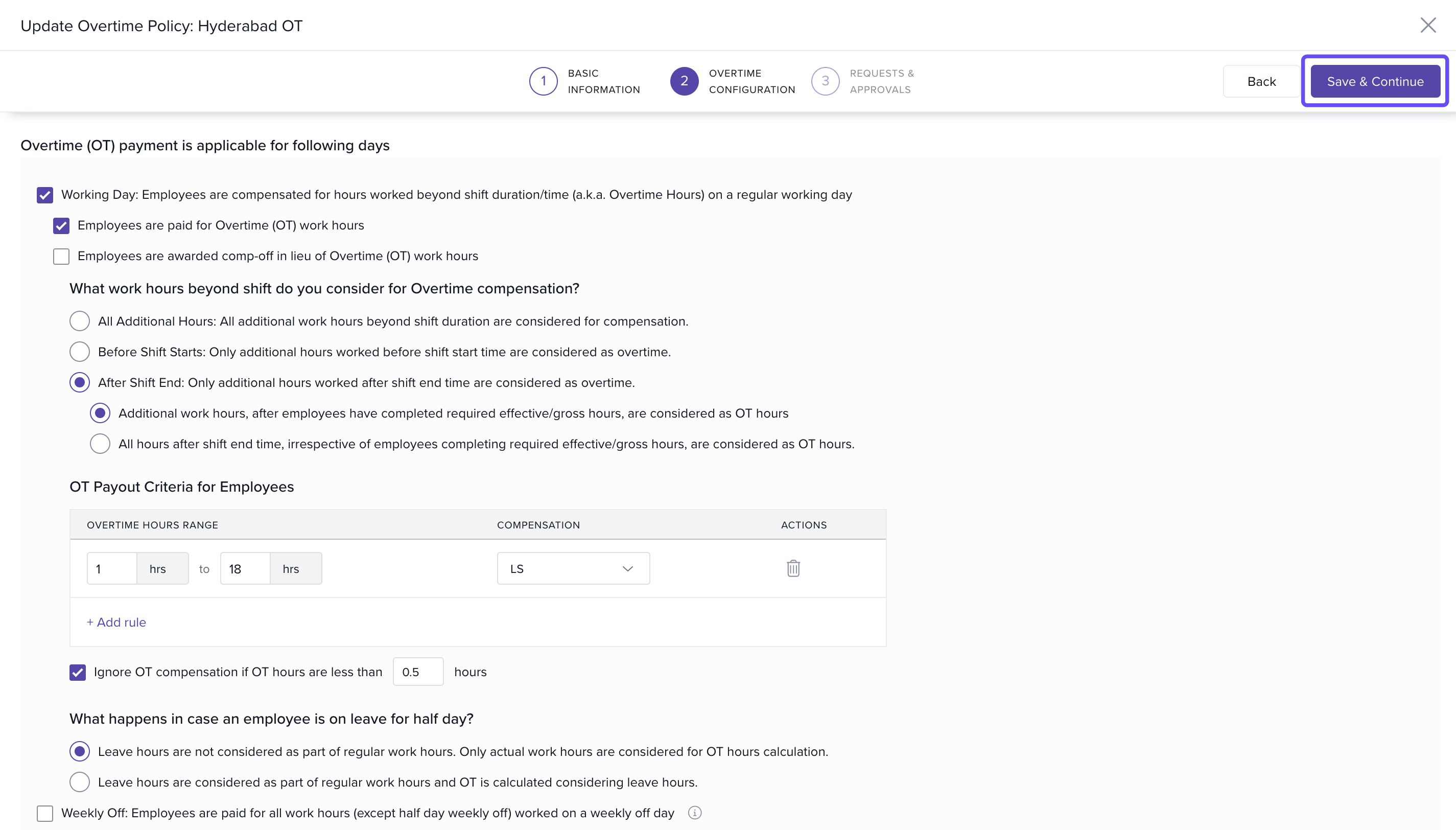Toggle Ignore OT compensation checkbox
Image resolution: width=1456 pixels, height=830 pixels.
(x=78, y=672)
